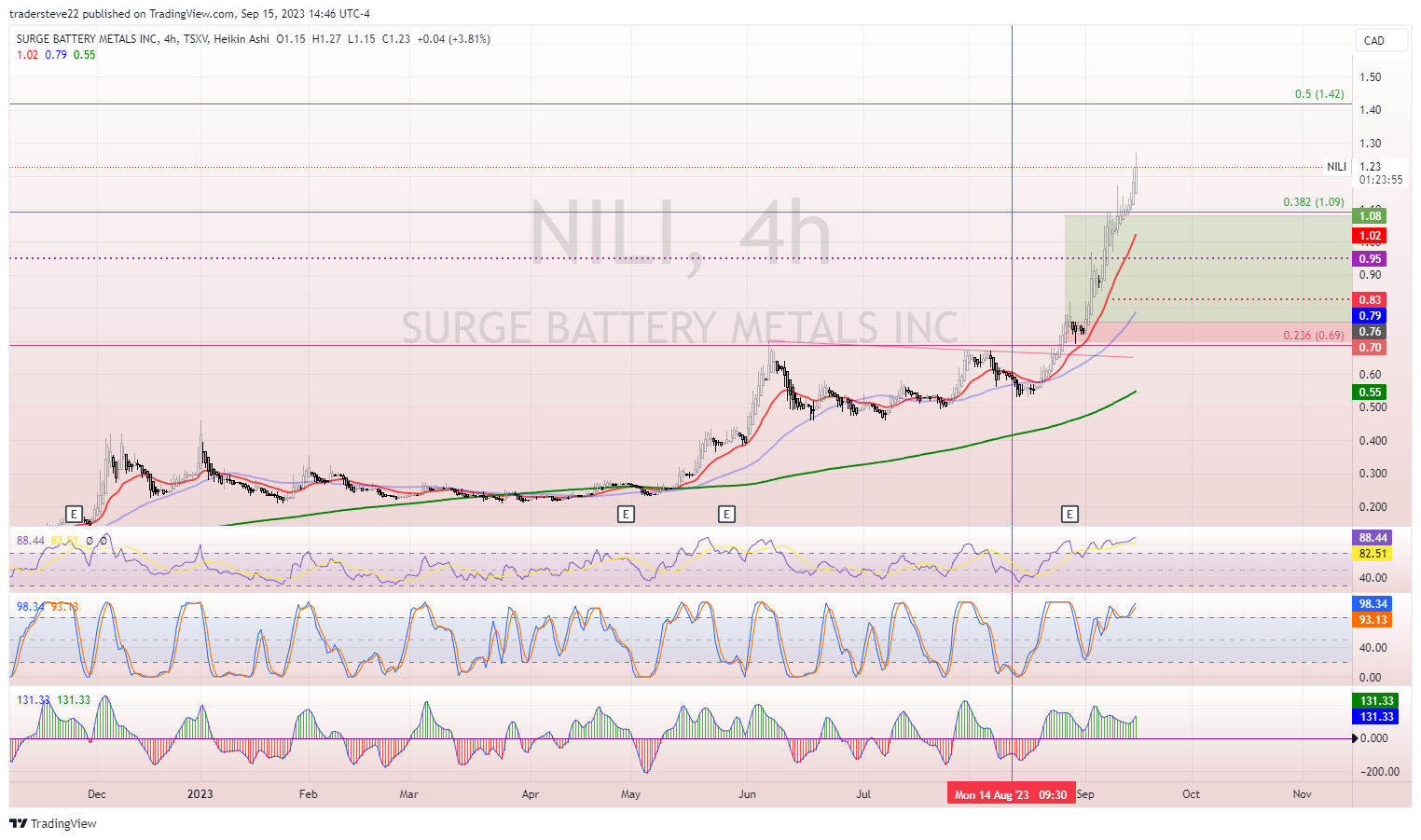The height and width of the screenshot is (840, 1421).
Task: Click the green 1.08 price tag
Action: tap(1370, 216)
